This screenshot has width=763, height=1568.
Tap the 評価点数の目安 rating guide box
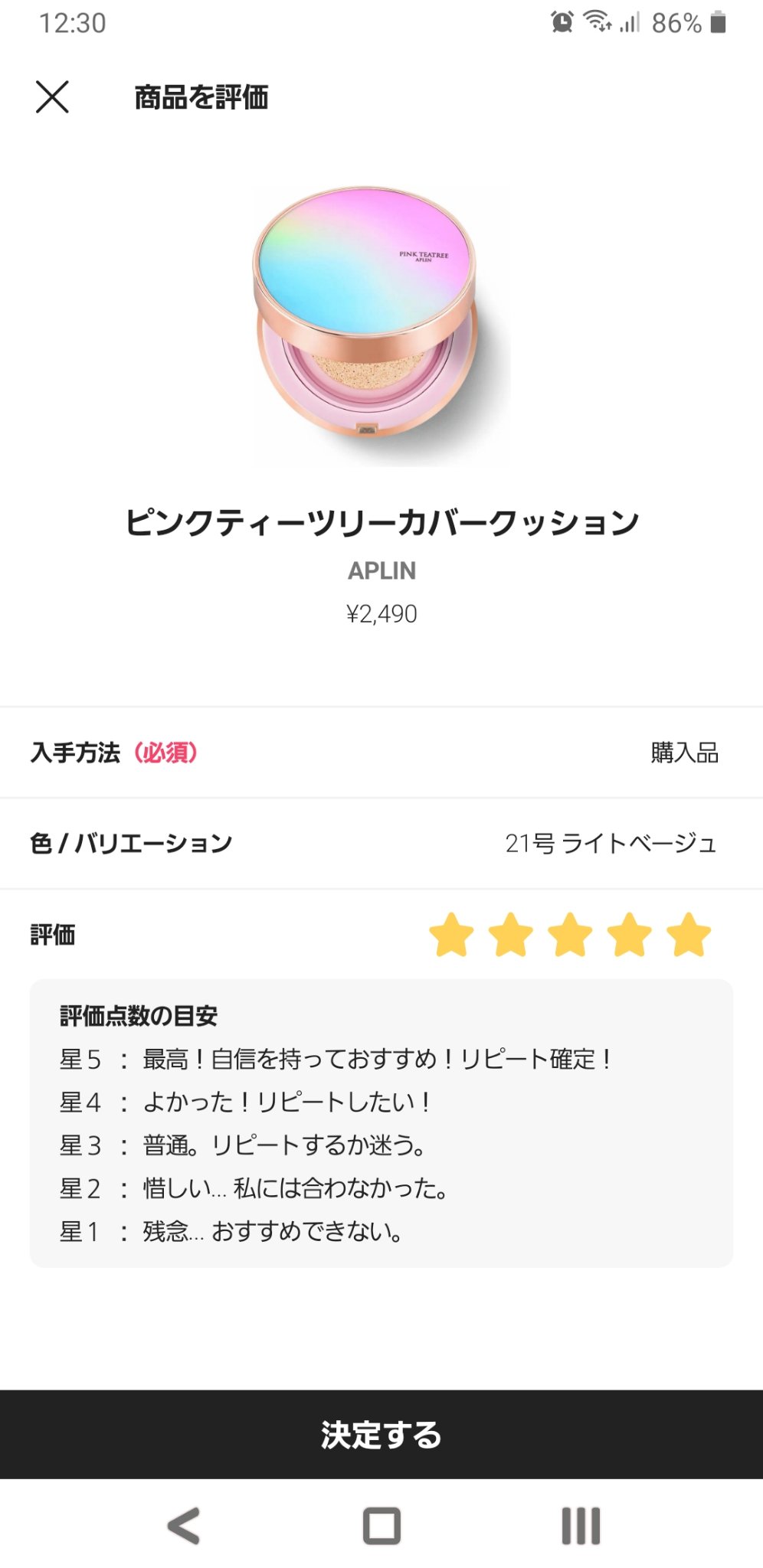pyautogui.click(x=381, y=1122)
